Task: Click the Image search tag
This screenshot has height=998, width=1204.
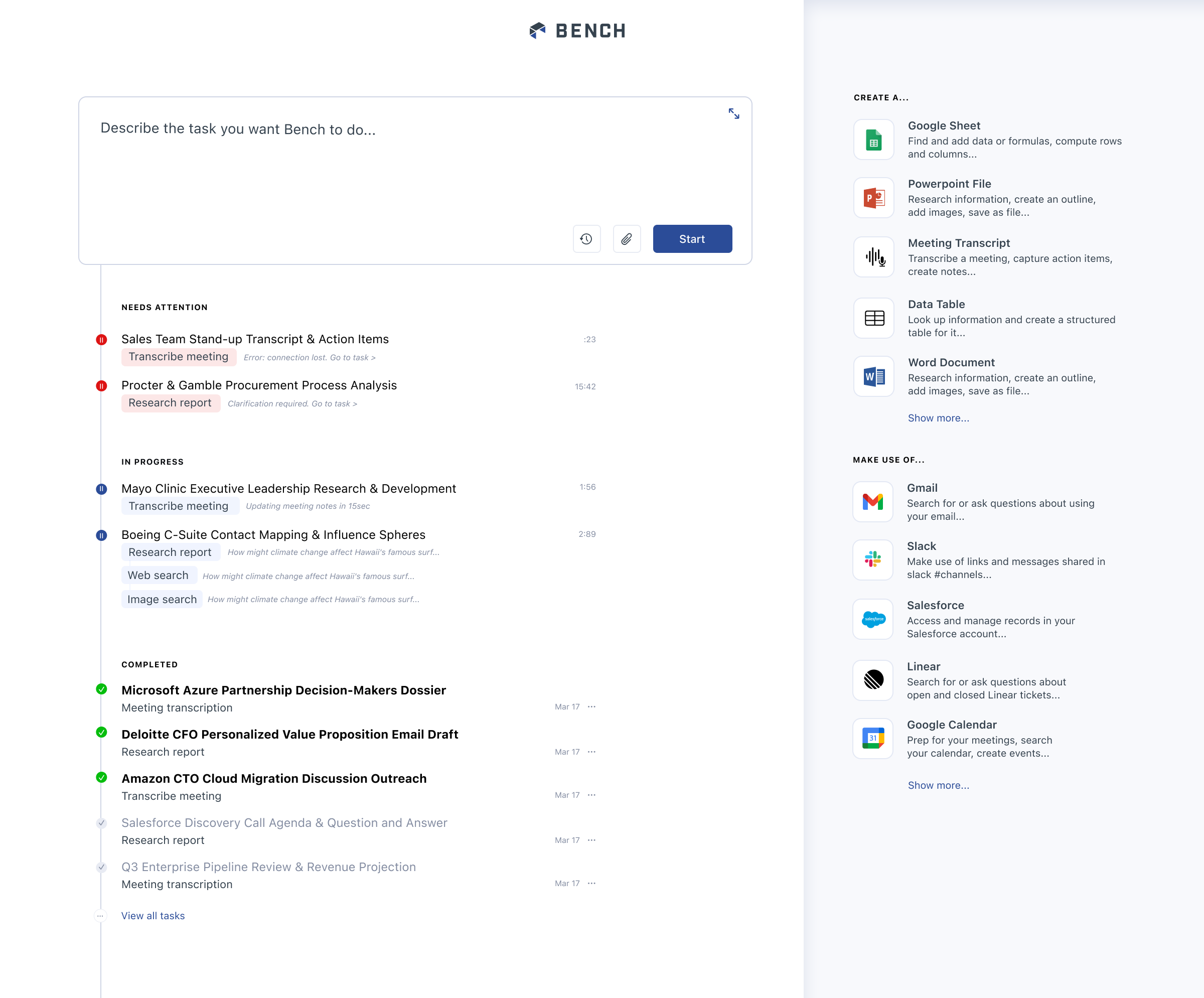Action: pos(162,600)
